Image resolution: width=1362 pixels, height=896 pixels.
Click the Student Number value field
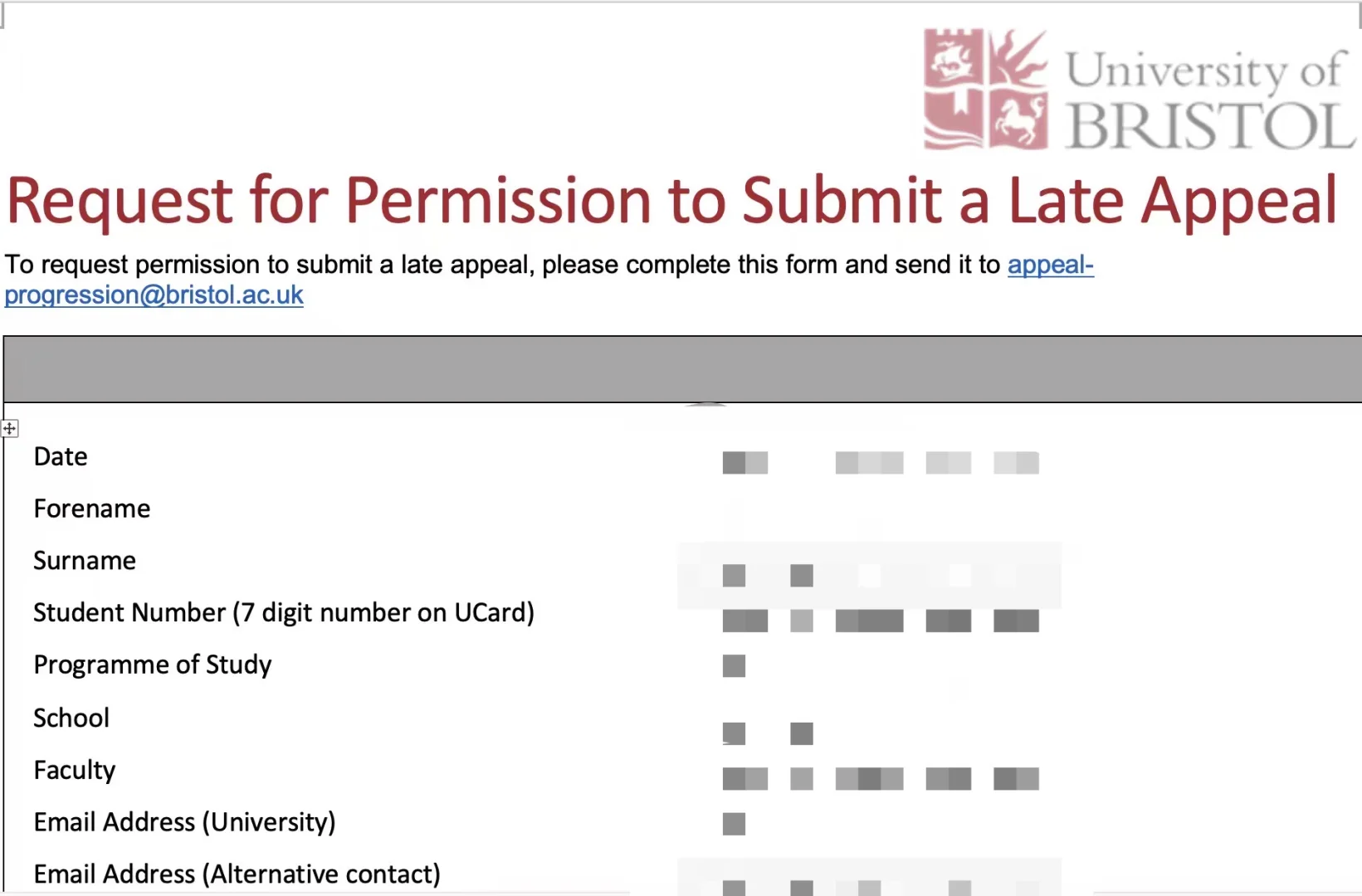881,621
